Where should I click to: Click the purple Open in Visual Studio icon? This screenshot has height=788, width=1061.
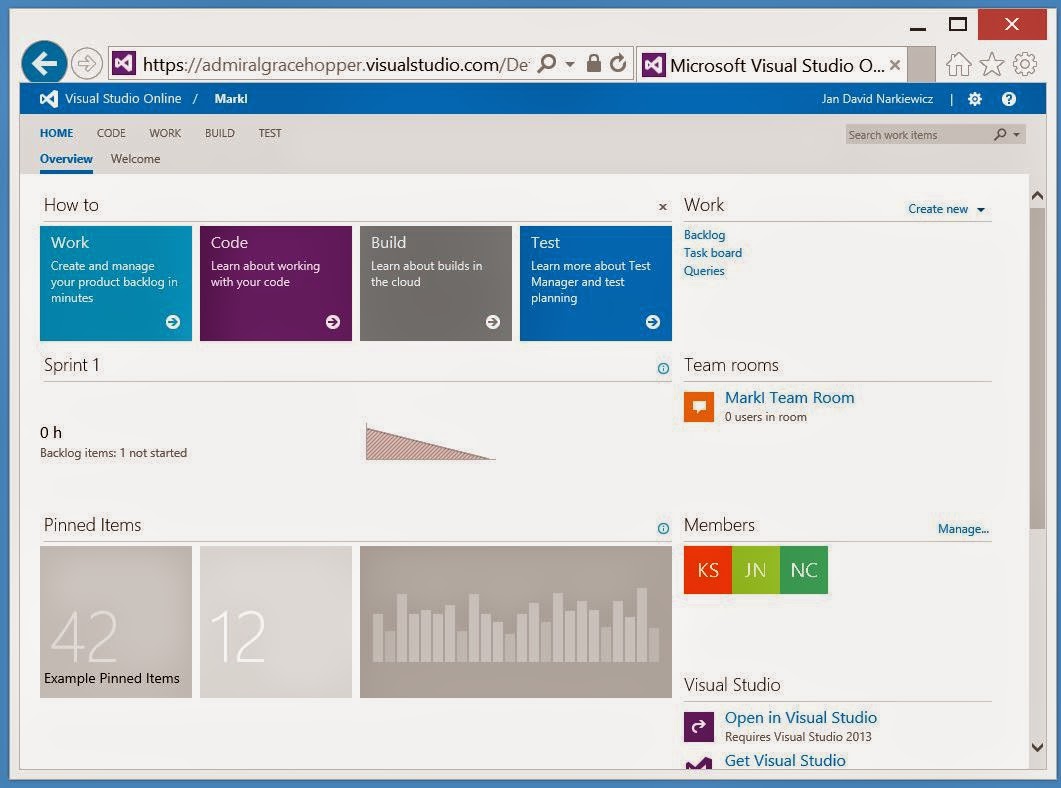(698, 727)
